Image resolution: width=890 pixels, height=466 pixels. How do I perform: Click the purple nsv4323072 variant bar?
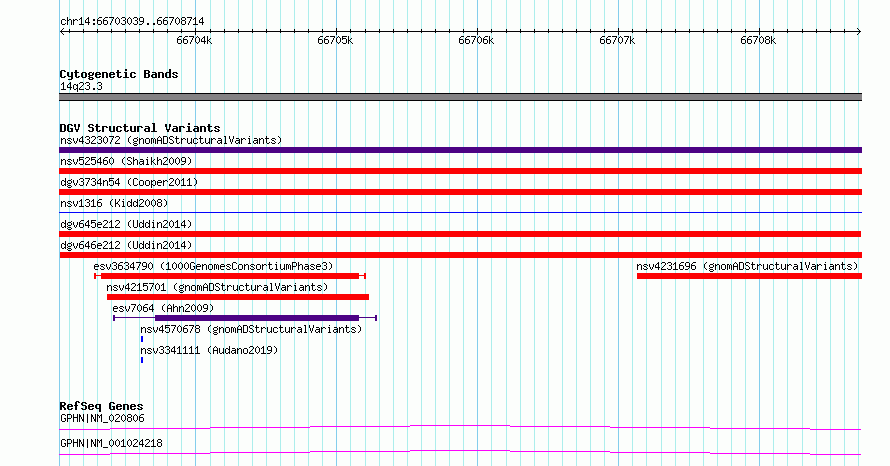[x=460, y=150]
